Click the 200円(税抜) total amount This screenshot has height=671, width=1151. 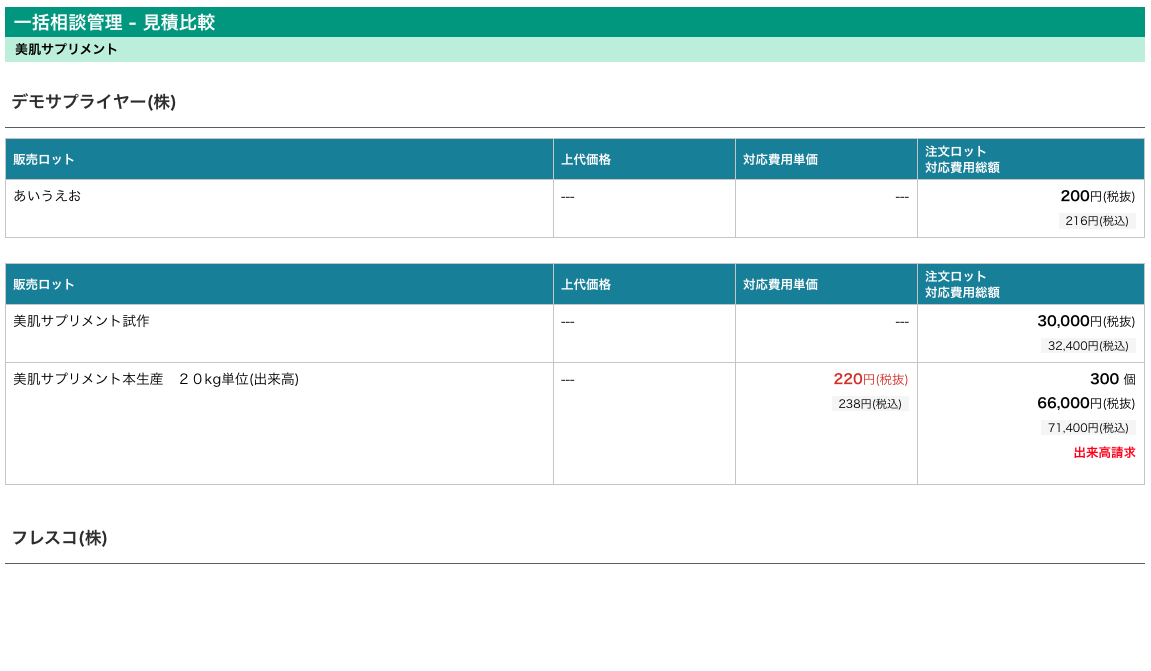[1097, 196]
